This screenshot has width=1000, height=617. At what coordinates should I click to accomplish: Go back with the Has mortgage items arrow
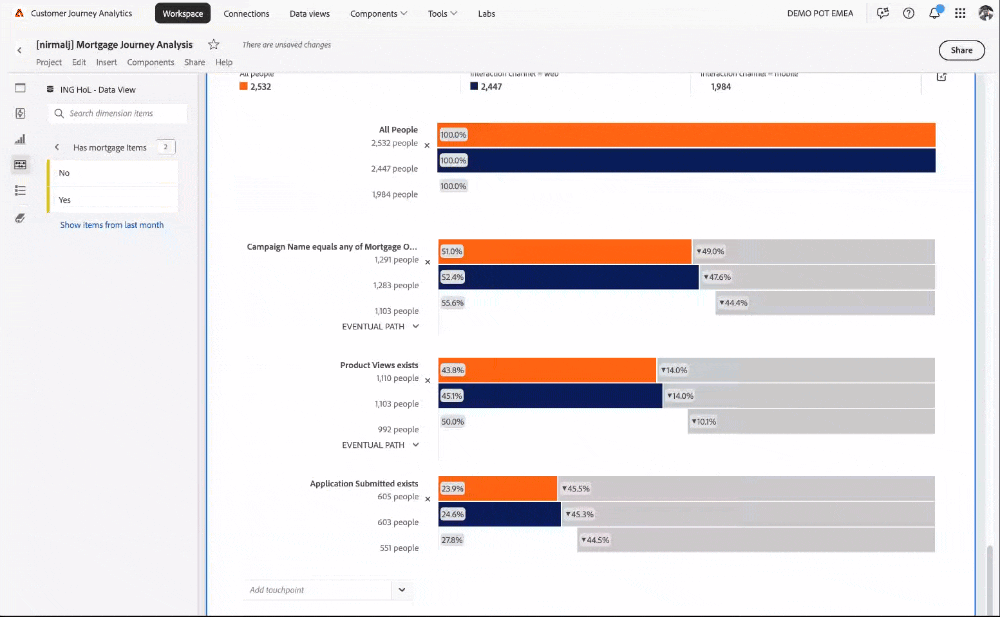click(x=57, y=147)
